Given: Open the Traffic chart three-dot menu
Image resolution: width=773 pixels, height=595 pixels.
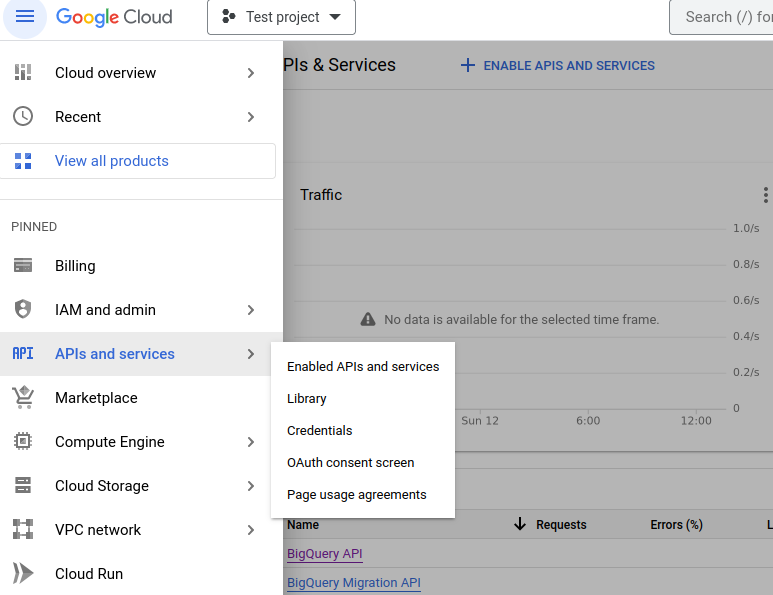Looking at the screenshot, I should [x=765, y=195].
